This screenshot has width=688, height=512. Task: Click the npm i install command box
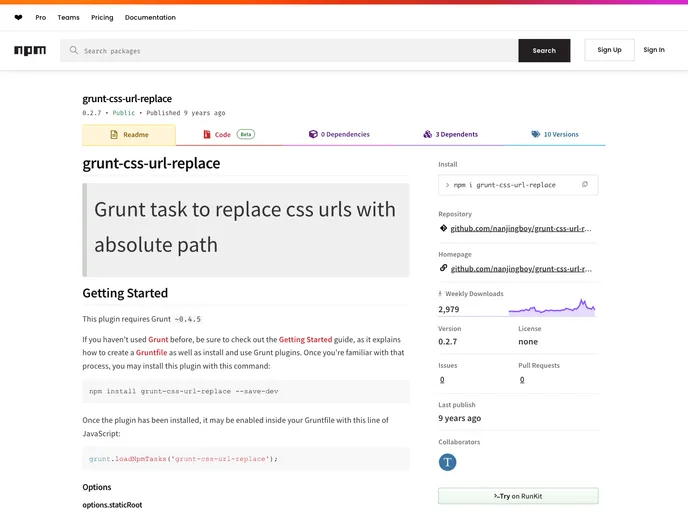pyautogui.click(x=518, y=185)
